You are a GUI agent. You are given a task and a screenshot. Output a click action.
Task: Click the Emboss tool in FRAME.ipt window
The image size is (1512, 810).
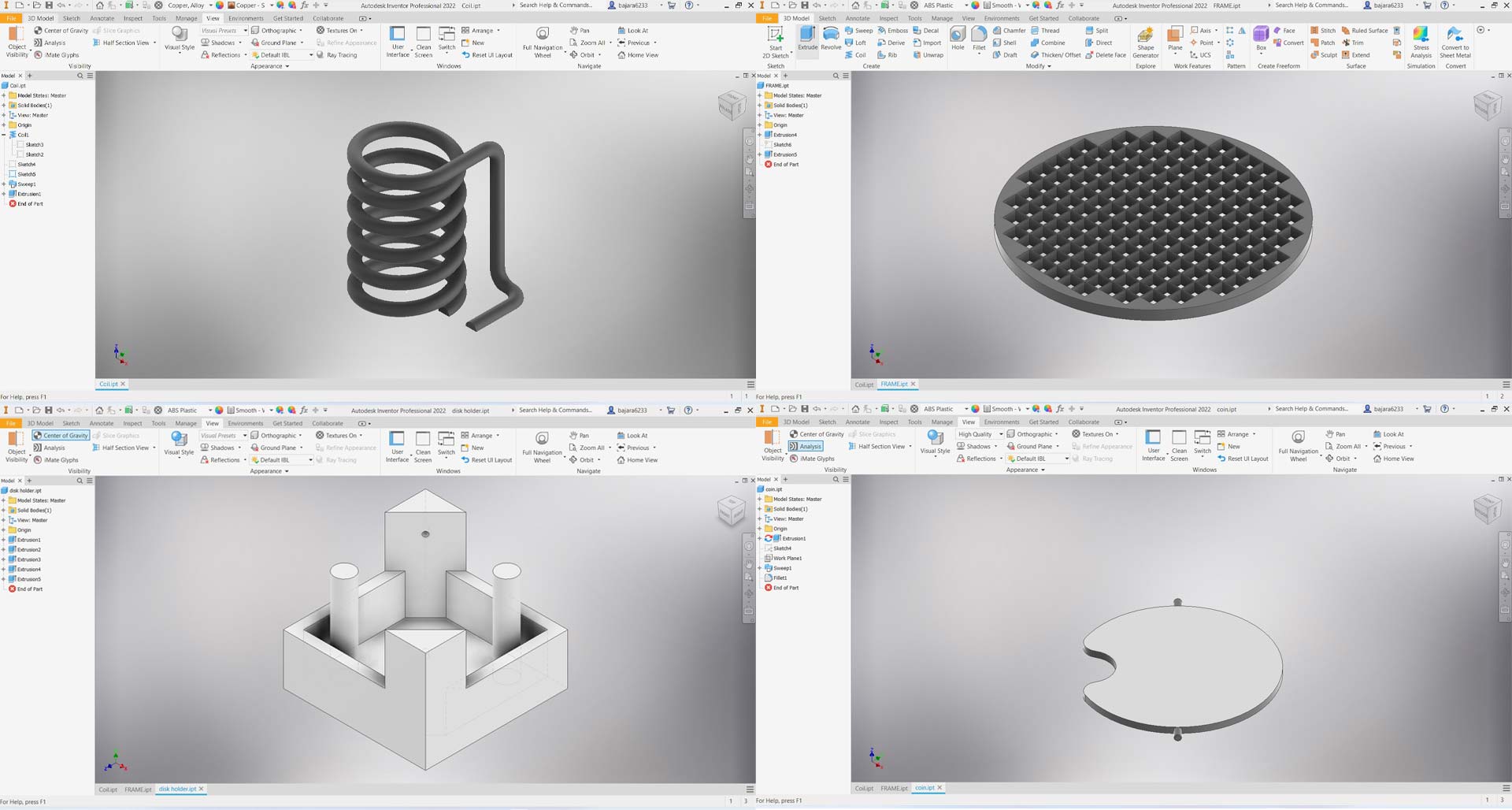(893, 31)
